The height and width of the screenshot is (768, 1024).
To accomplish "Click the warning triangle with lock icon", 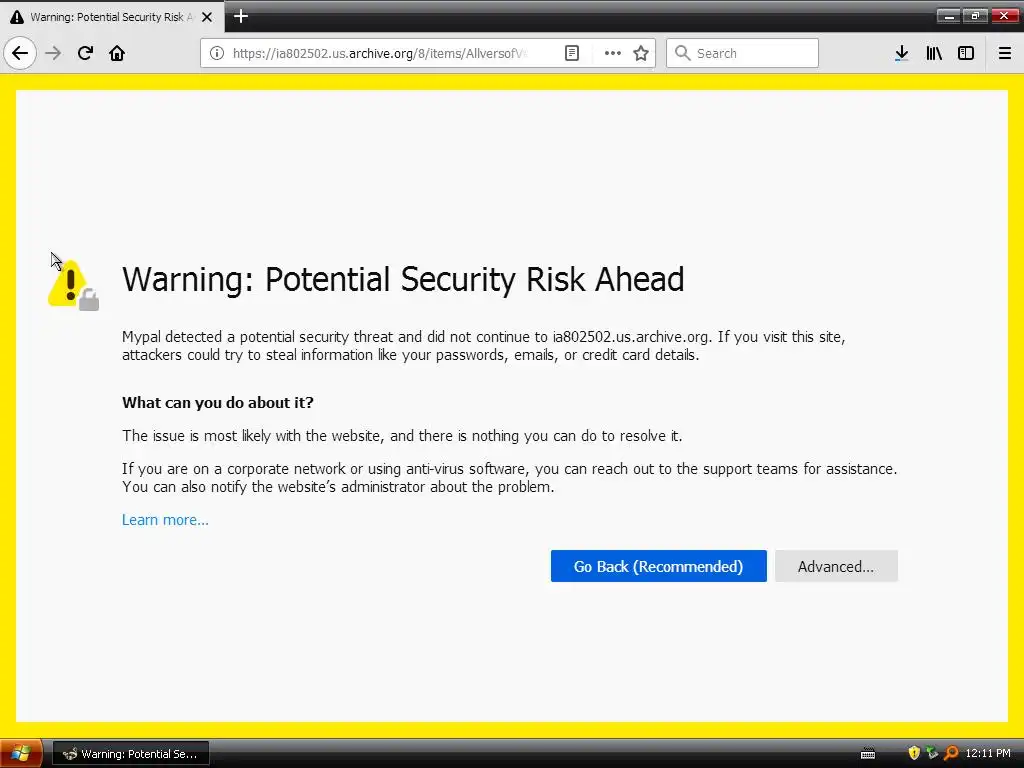I will coord(73,285).
